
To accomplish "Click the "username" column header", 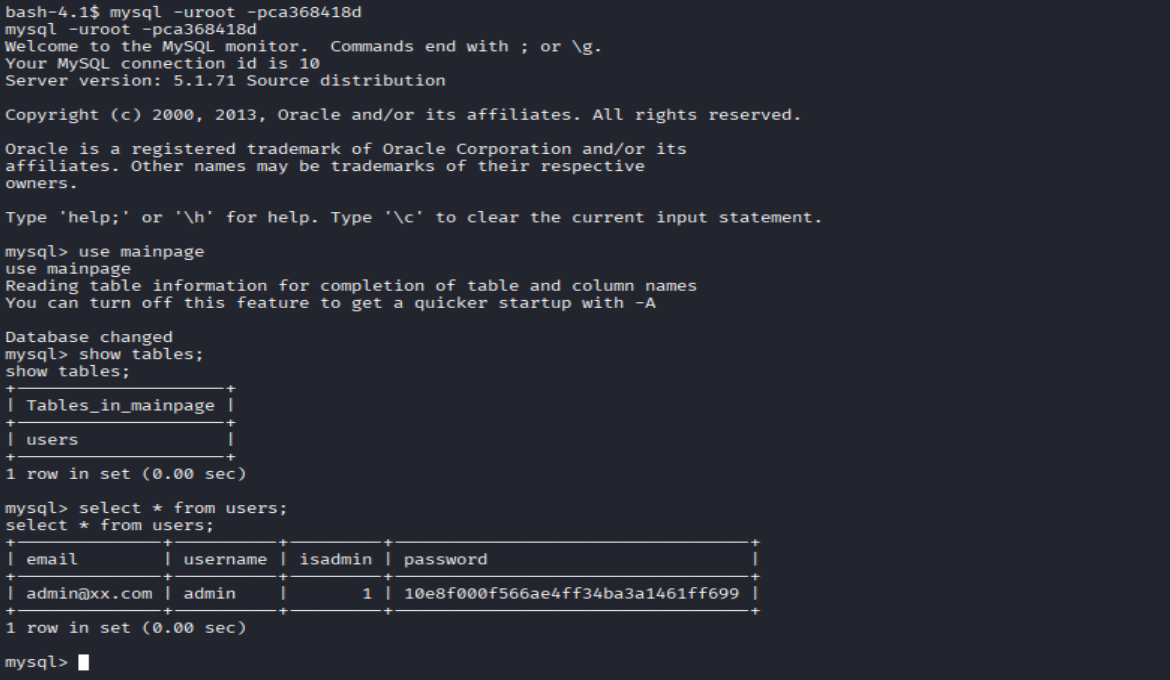I will (225, 559).
